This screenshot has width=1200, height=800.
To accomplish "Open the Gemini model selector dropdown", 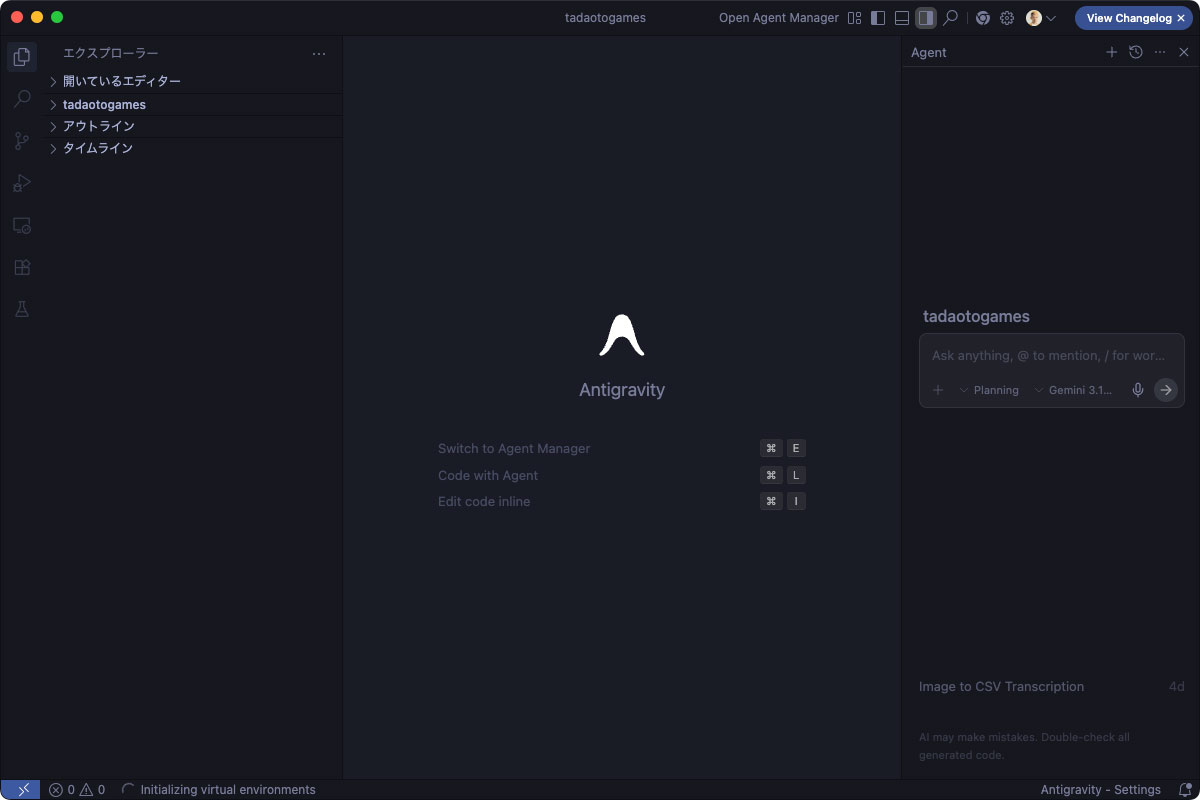I will point(1073,390).
